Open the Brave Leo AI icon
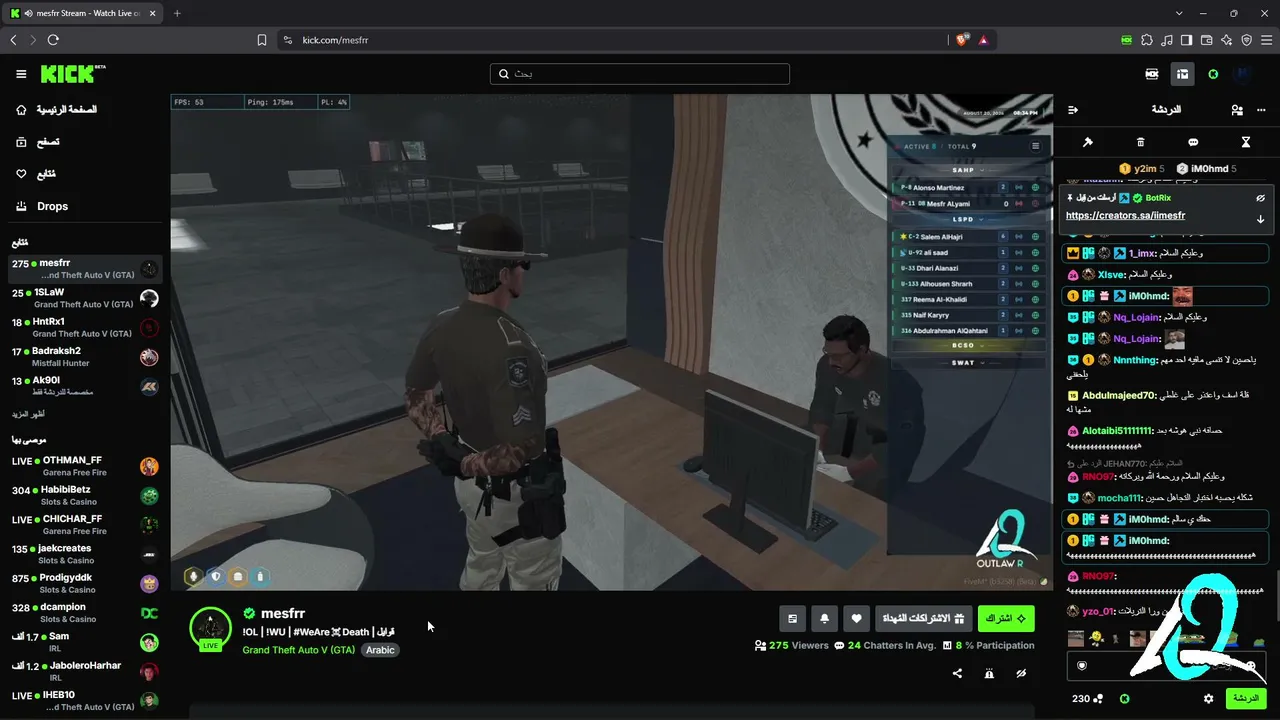This screenshot has height=720, width=1280. point(1226,40)
